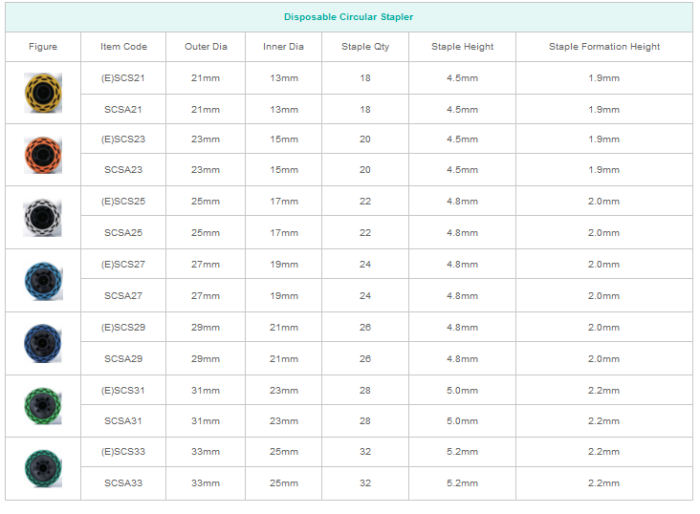Click the teal 33mm stapler image
The width and height of the screenshot is (700, 514).
tap(43, 468)
